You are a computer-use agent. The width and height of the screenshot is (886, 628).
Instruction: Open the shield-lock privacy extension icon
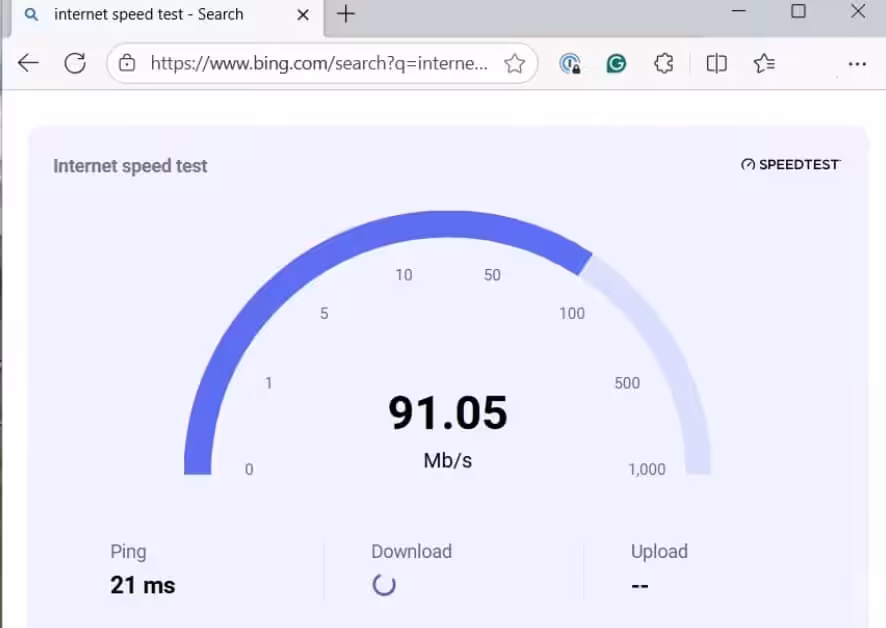pyautogui.click(x=570, y=63)
